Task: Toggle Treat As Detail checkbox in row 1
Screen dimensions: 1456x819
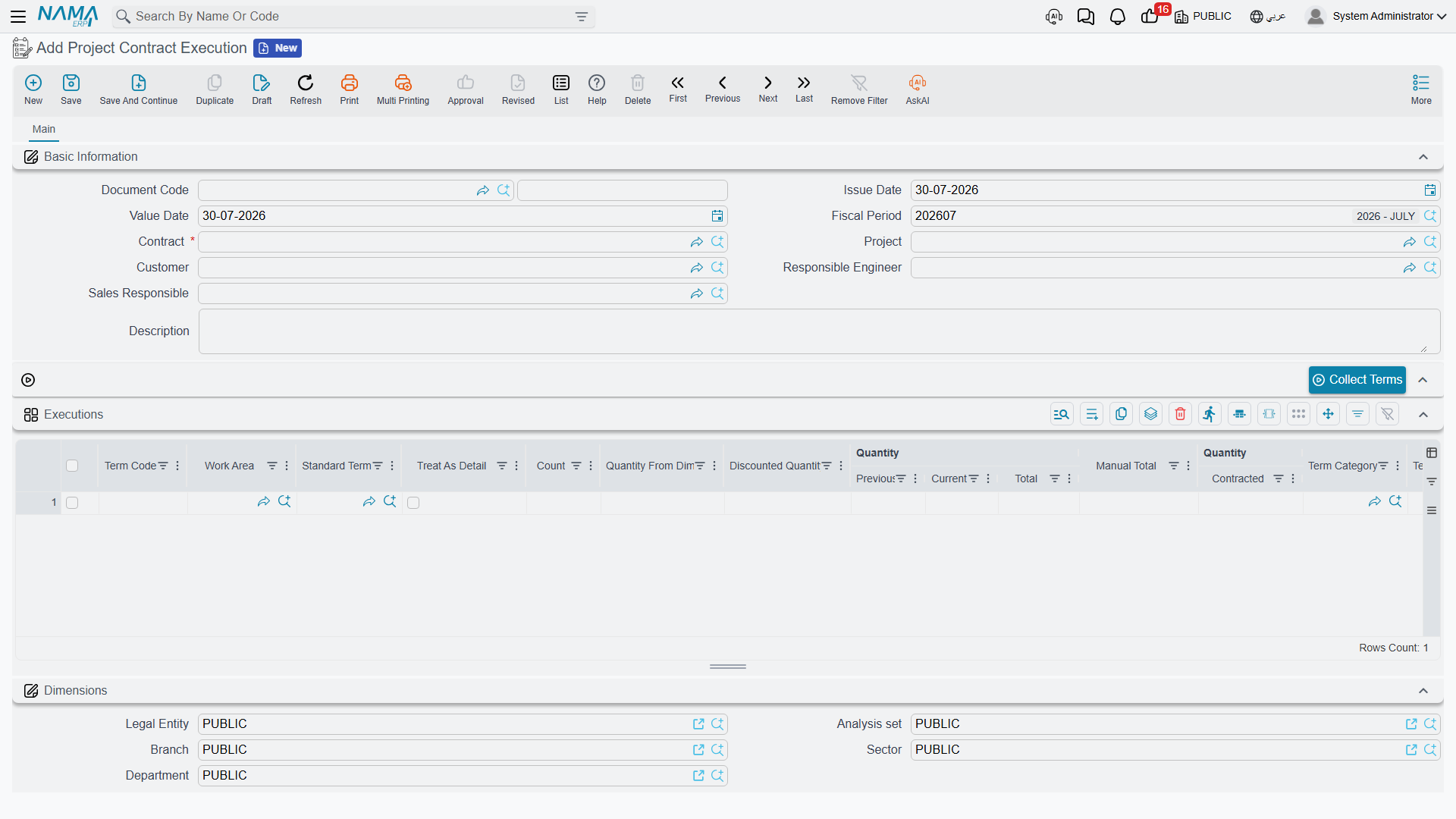Action: pos(413,503)
